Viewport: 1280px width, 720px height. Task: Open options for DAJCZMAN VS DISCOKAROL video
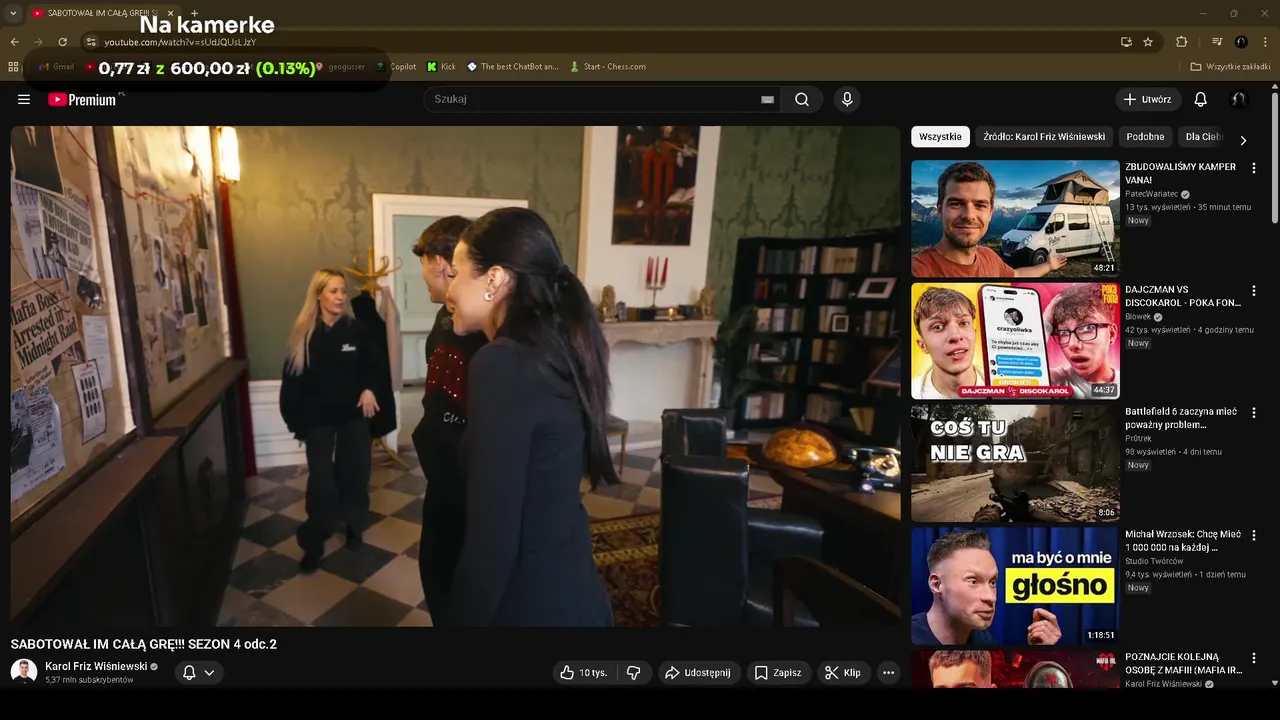[x=1254, y=290]
